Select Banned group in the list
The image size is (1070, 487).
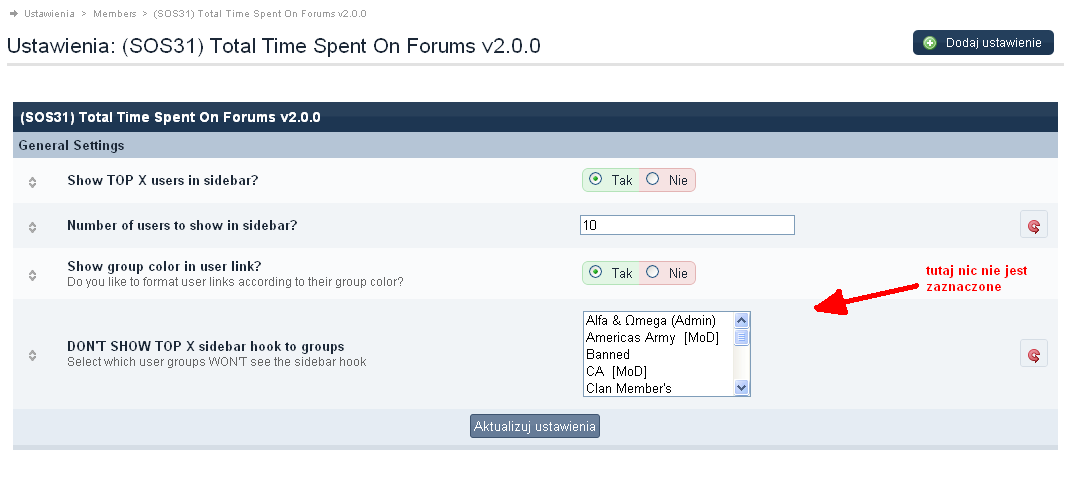pyautogui.click(x=608, y=355)
